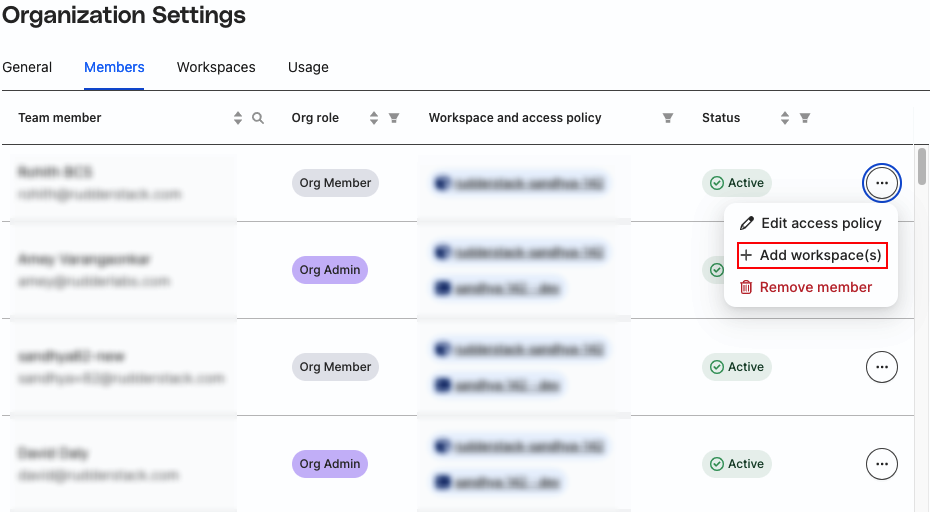
Task: Go to the Usage tab
Action: (x=308, y=67)
